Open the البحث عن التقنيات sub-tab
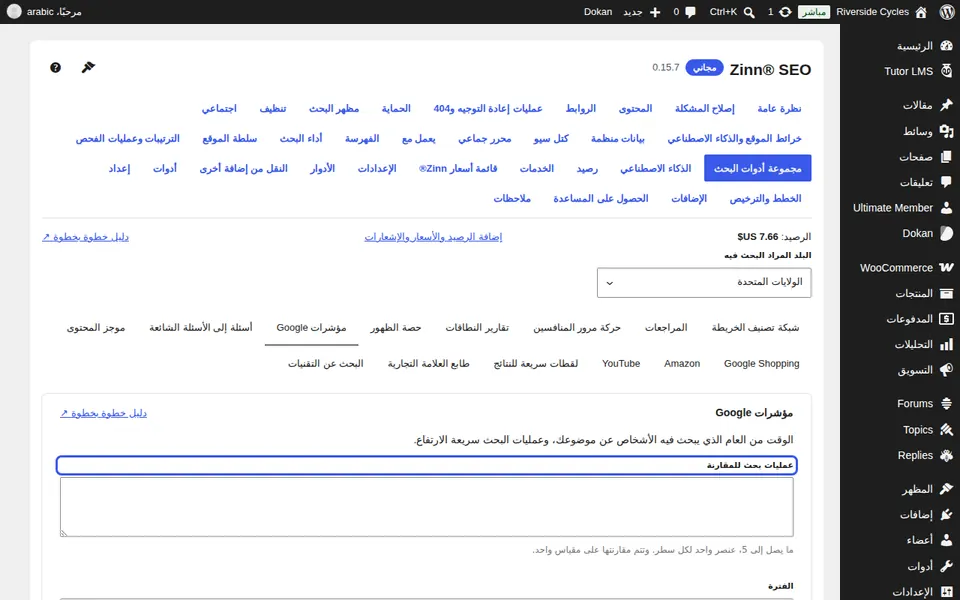Image resolution: width=960 pixels, height=600 pixels. click(326, 364)
